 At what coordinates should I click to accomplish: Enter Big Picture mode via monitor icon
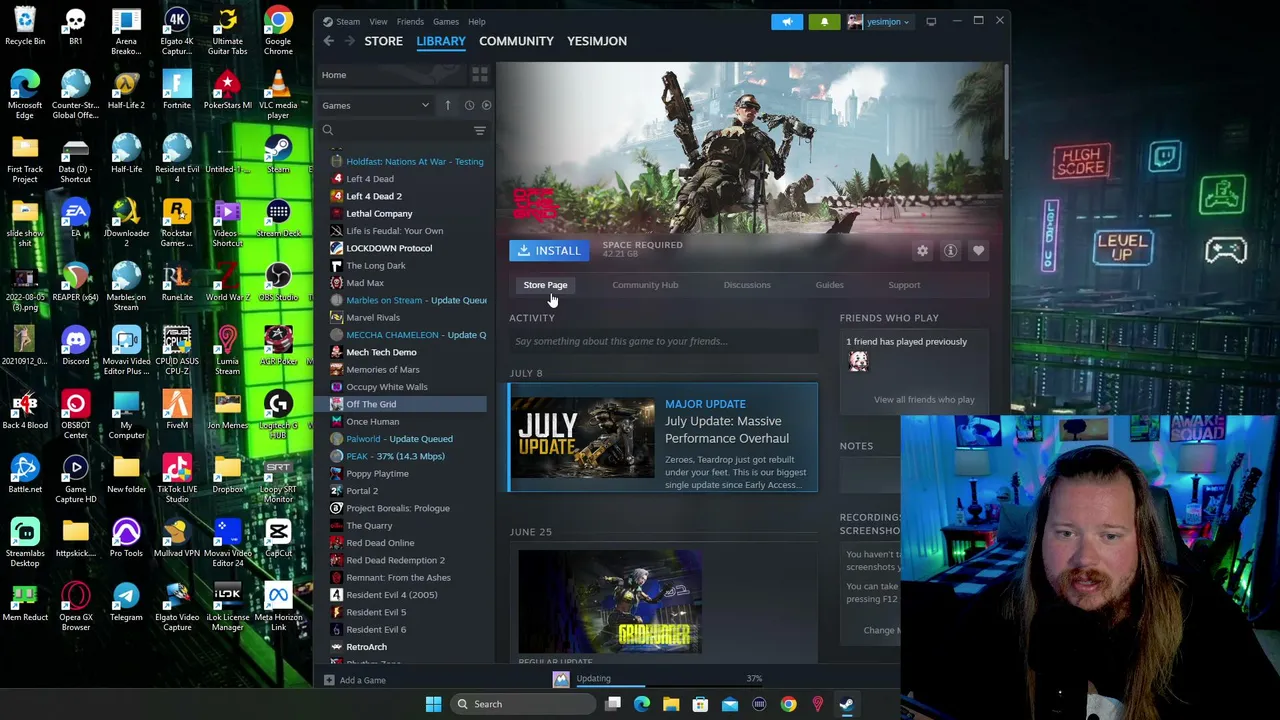click(931, 21)
